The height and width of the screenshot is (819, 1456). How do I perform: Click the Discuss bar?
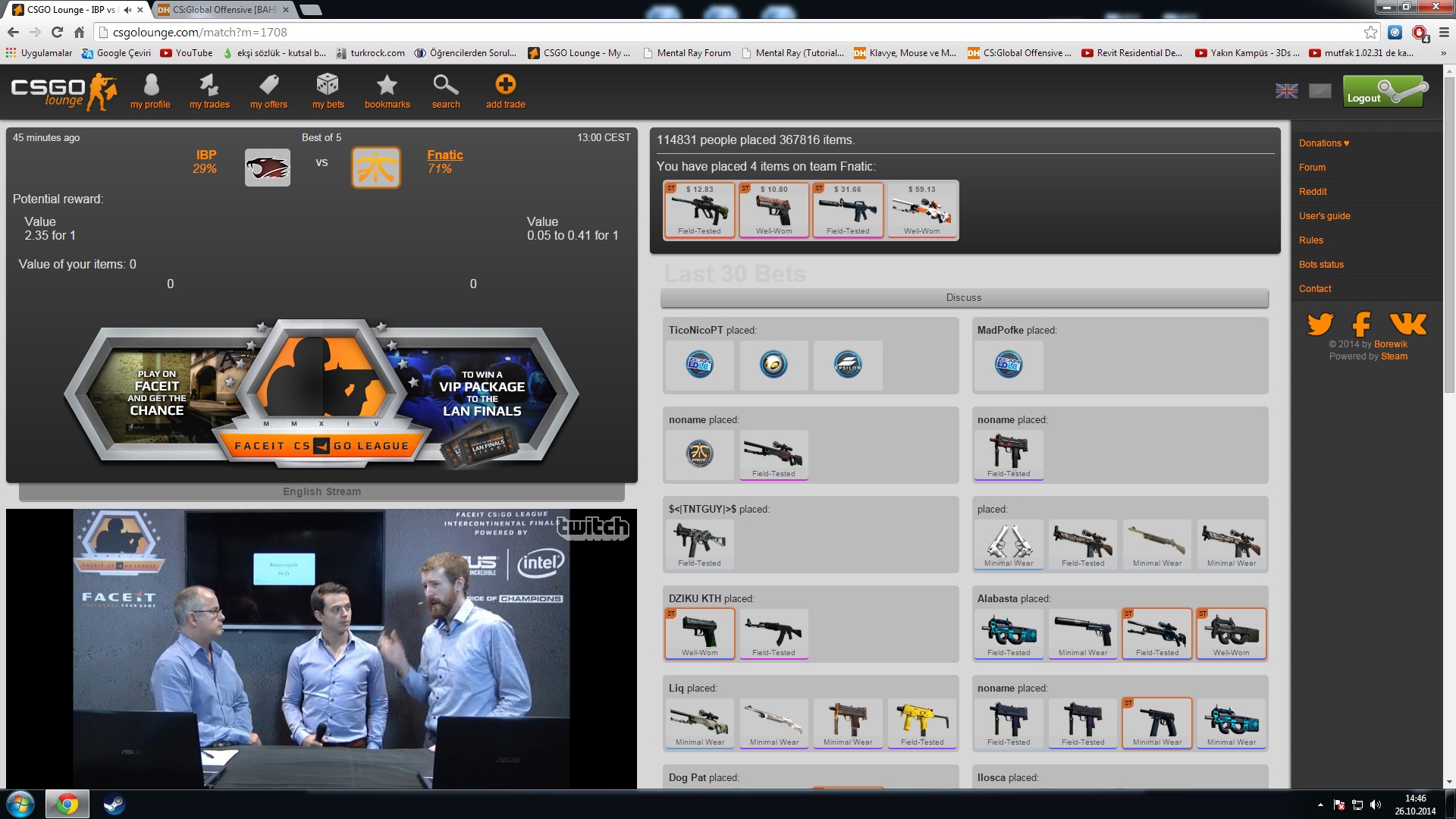click(x=964, y=298)
